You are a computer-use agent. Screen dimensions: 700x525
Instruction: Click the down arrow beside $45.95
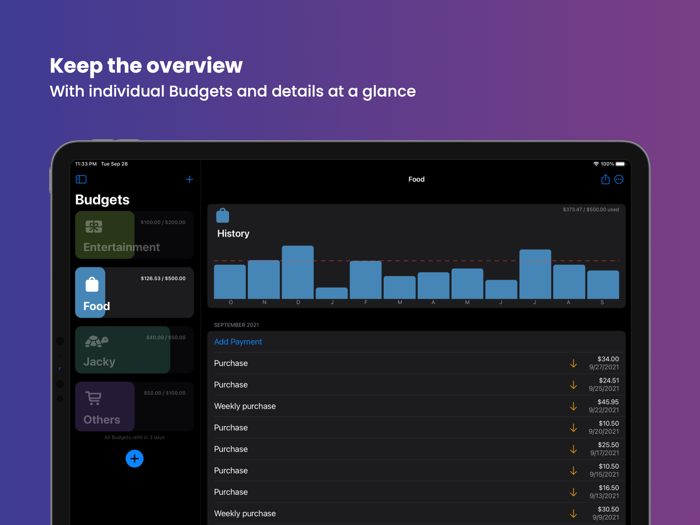pos(573,406)
